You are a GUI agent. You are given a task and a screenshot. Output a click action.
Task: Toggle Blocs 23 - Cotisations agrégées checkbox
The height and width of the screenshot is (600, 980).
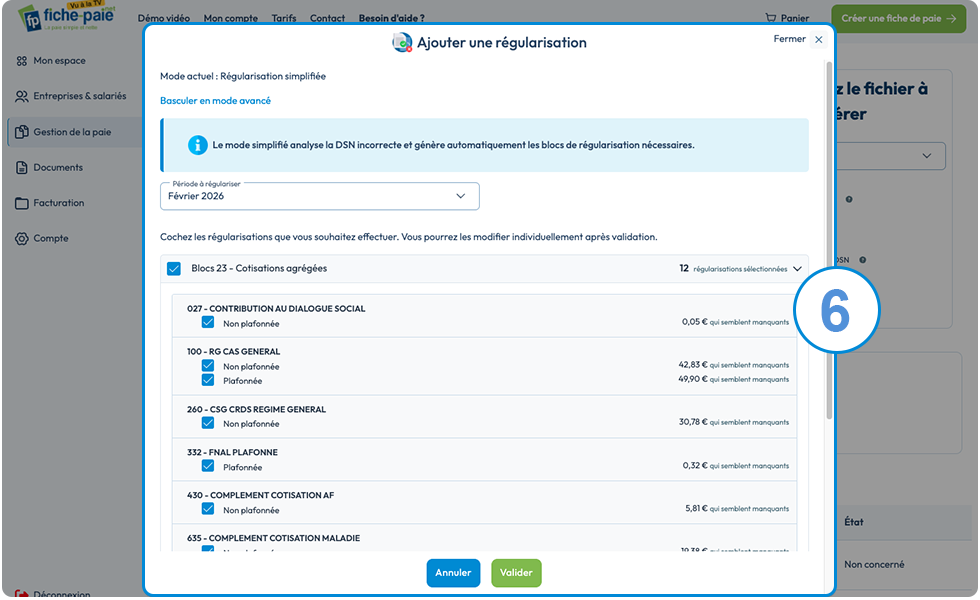pos(174,269)
